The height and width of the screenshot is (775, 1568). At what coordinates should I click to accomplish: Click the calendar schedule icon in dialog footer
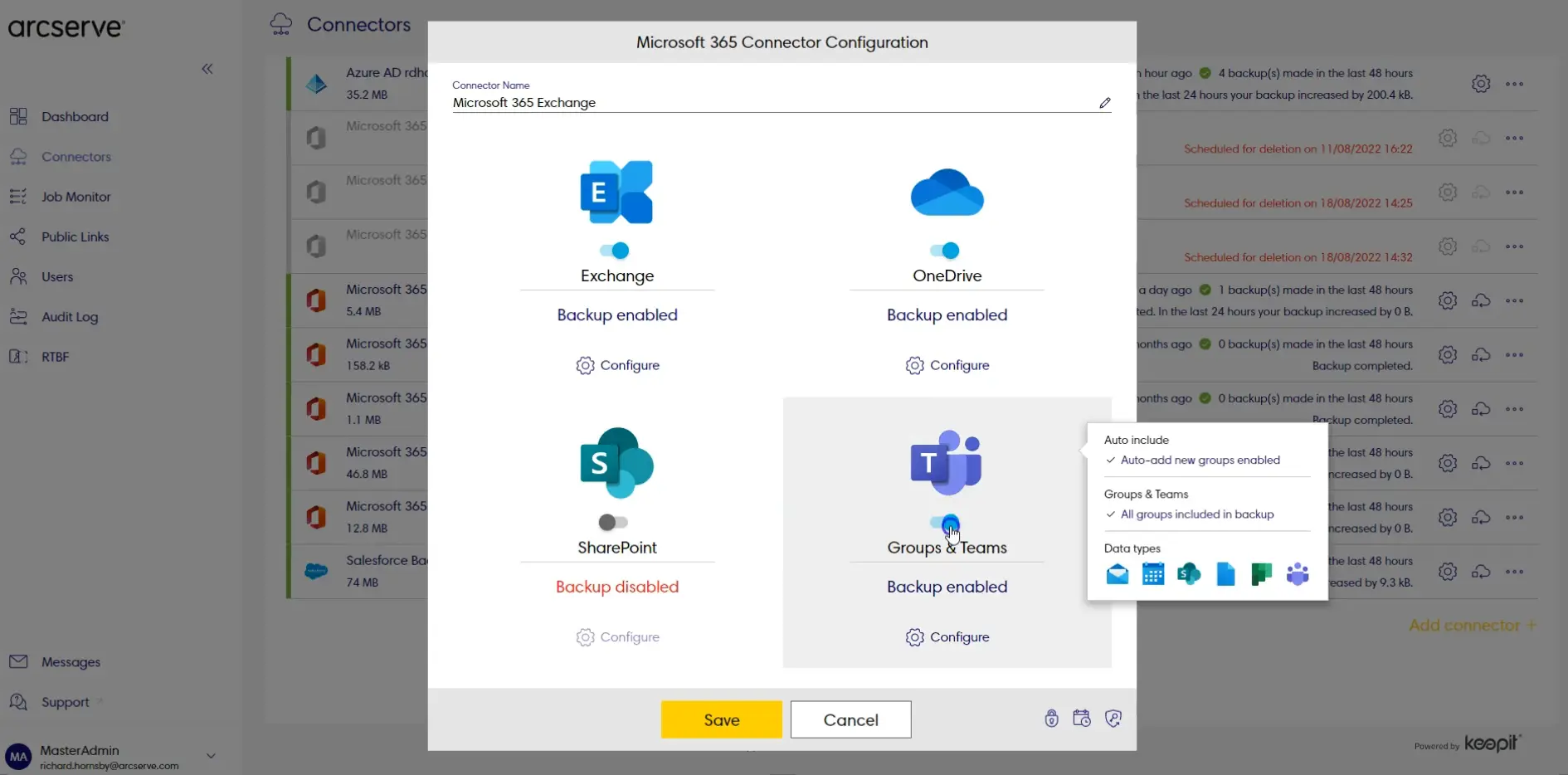tap(1082, 719)
